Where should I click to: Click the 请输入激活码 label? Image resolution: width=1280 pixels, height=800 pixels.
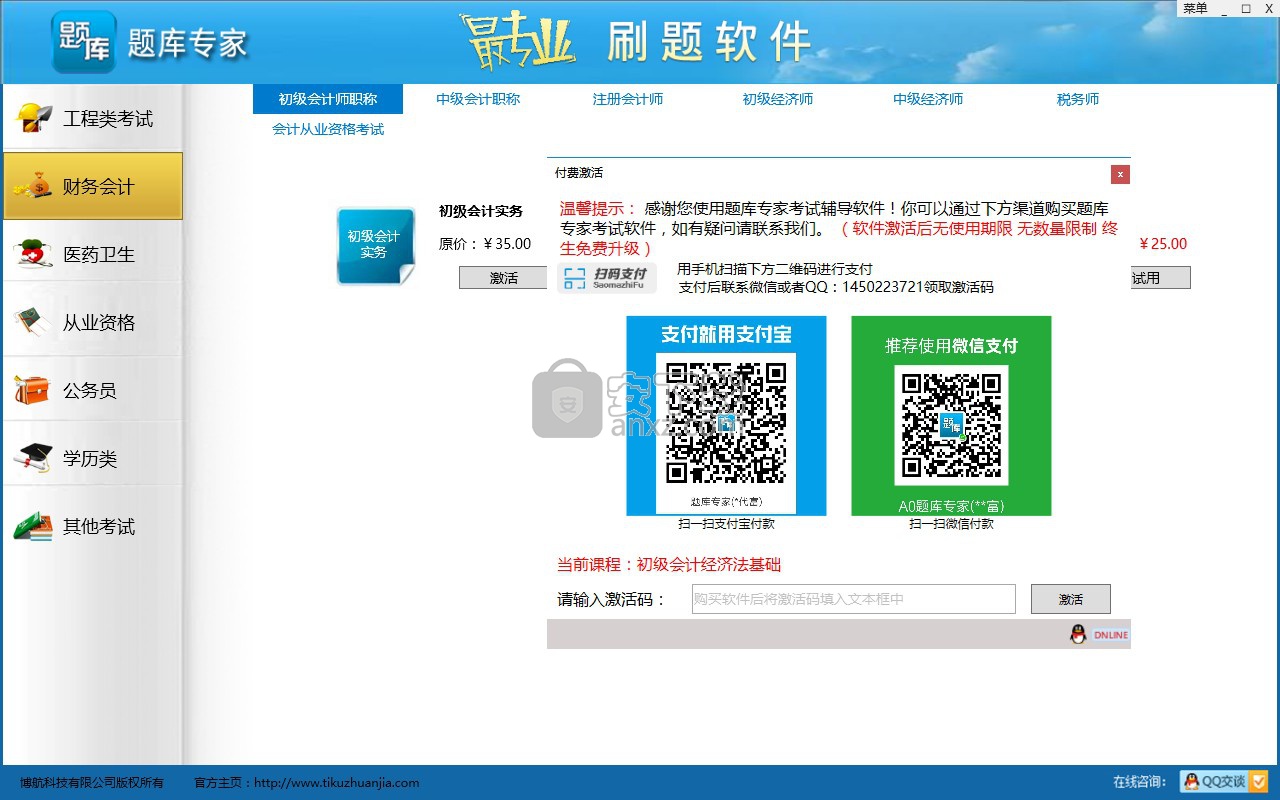click(612, 600)
